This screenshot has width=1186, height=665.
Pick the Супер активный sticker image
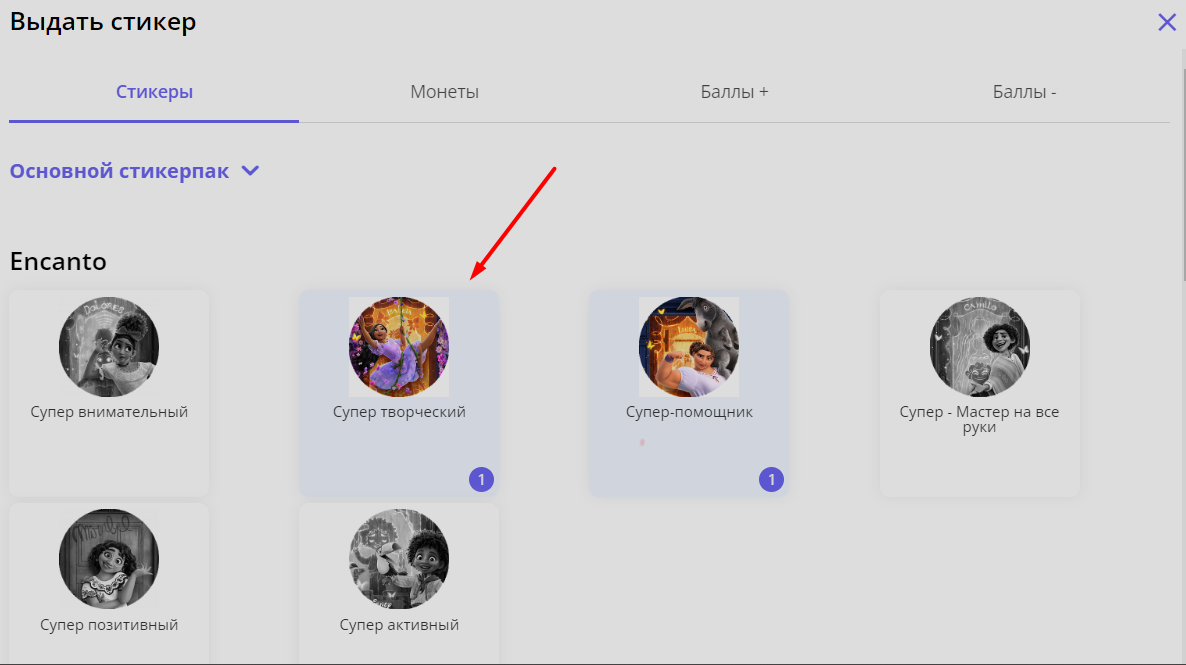coord(399,559)
